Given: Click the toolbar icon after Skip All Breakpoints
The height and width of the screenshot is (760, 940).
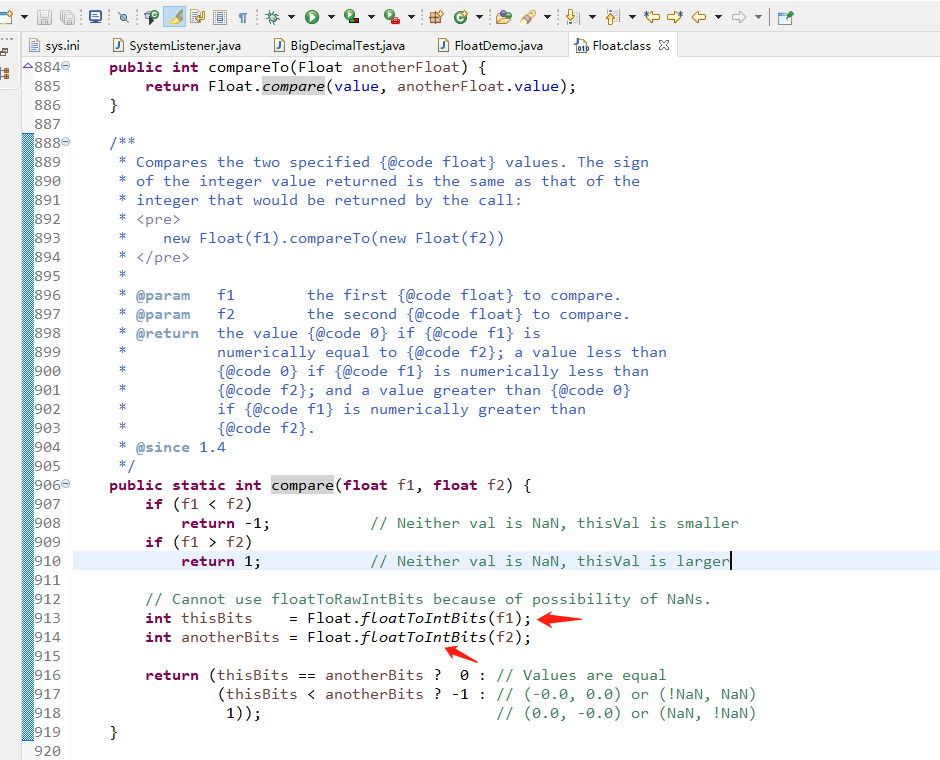Looking at the screenshot, I should point(151,17).
